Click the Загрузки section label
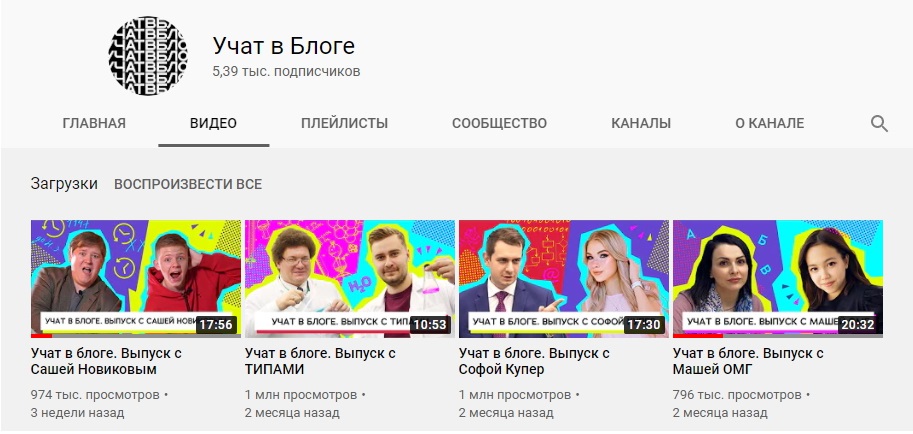 click(x=64, y=184)
